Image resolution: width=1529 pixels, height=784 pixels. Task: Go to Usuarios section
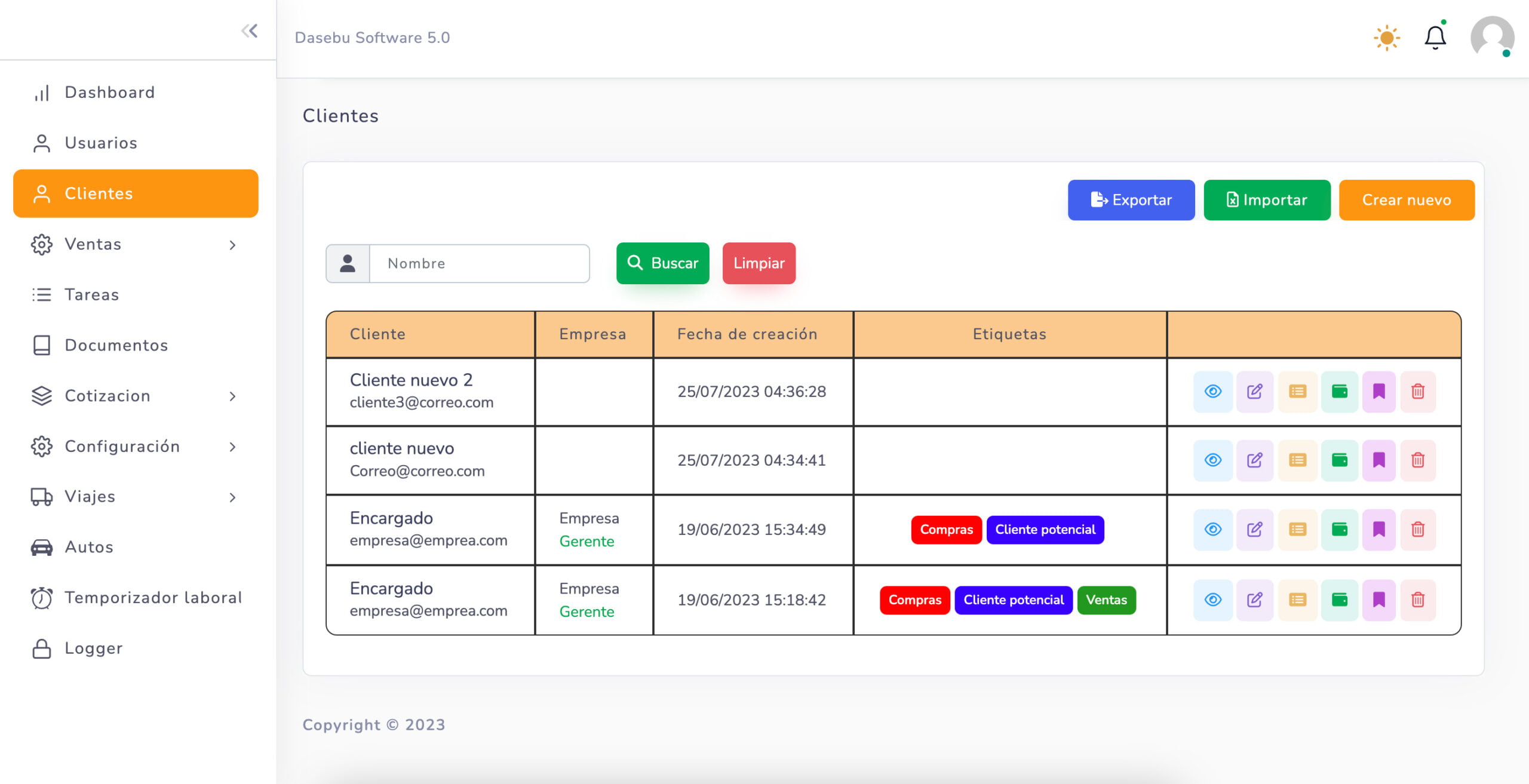click(x=136, y=143)
